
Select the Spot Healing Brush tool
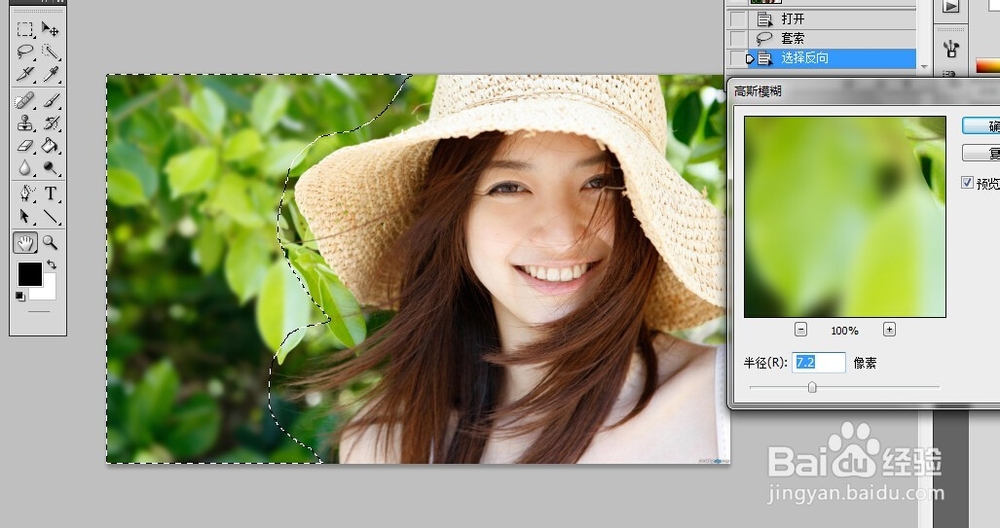point(25,101)
